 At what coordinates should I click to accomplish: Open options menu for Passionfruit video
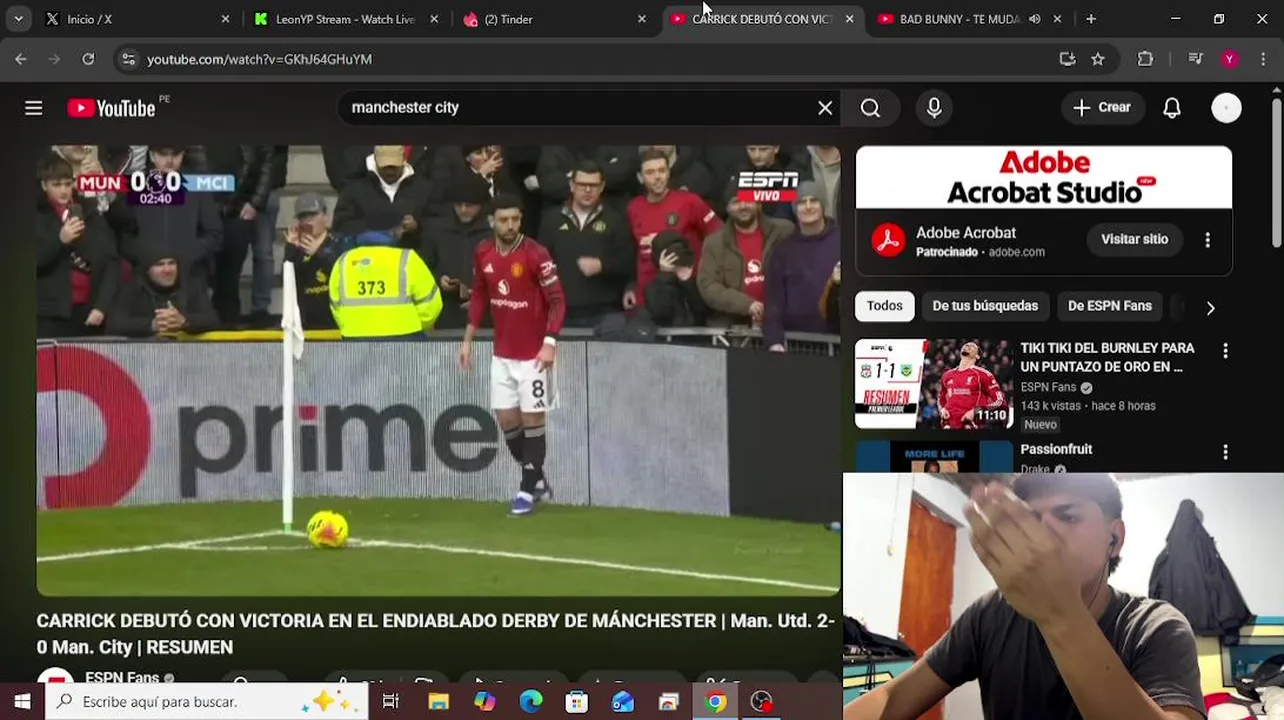pos(1225,453)
